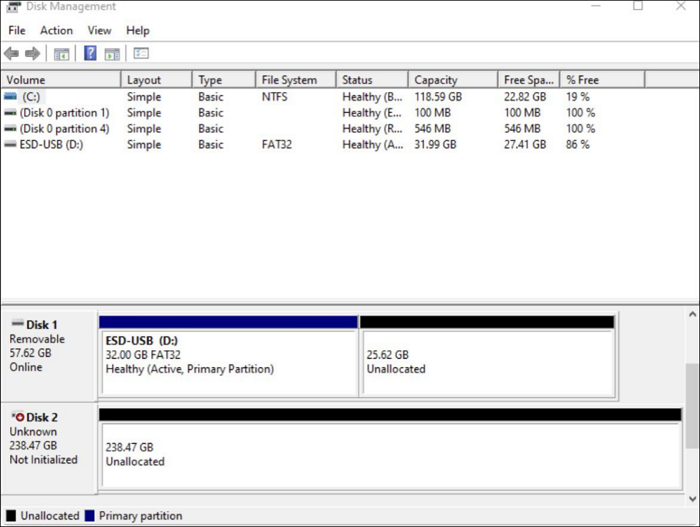Select the ESD-USB (D:) partition block
Screen dimensions: 700x527
tap(228, 361)
